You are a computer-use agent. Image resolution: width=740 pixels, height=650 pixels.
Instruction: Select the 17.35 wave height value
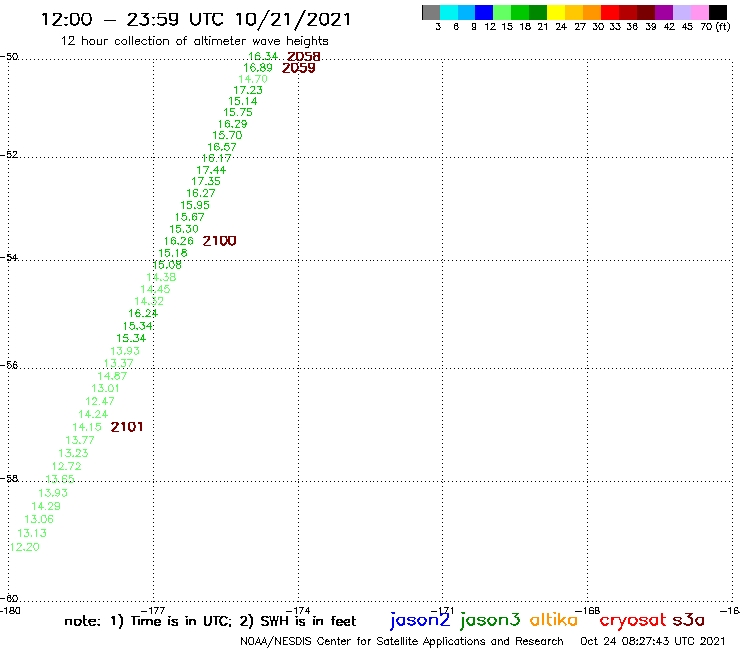pos(206,181)
